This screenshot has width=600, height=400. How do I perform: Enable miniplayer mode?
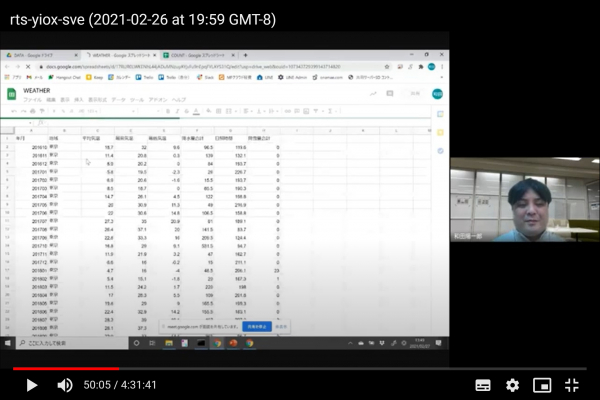click(542, 385)
